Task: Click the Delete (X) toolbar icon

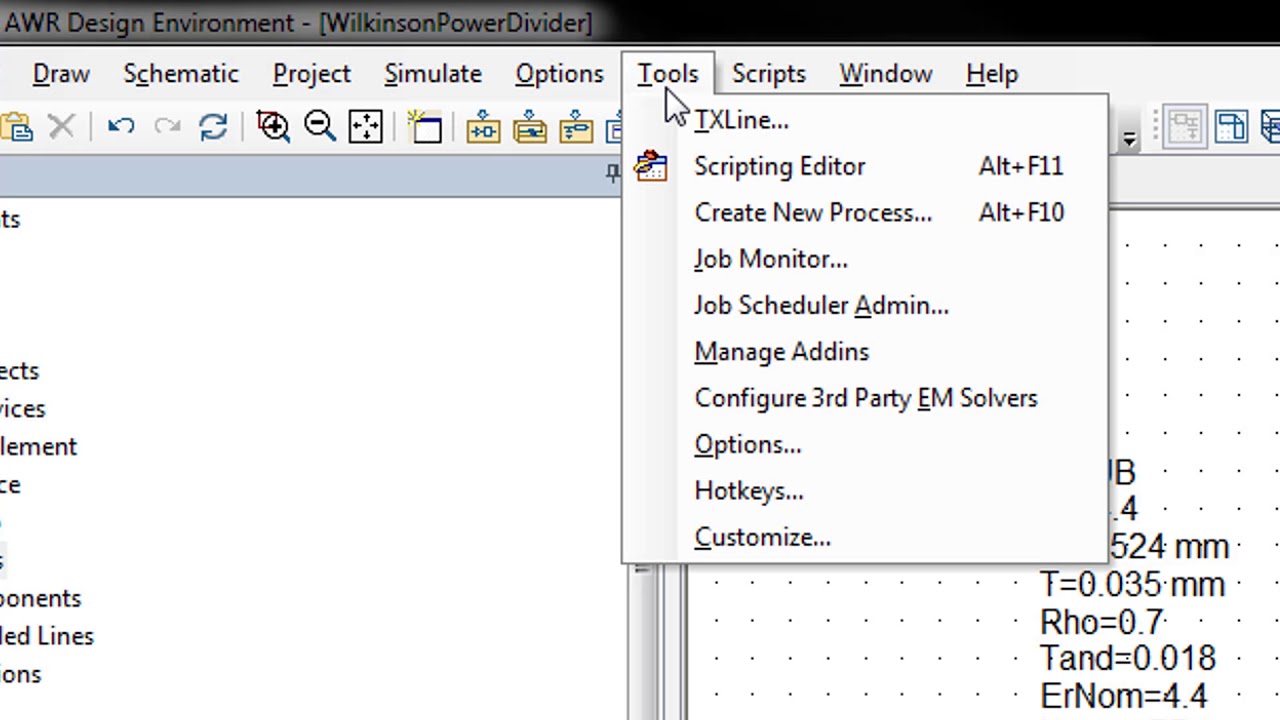Action: [x=62, y=127]
